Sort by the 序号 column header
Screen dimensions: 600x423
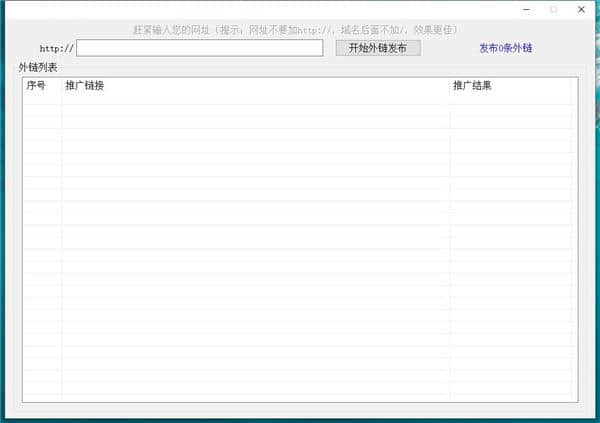tap(37, 85)
